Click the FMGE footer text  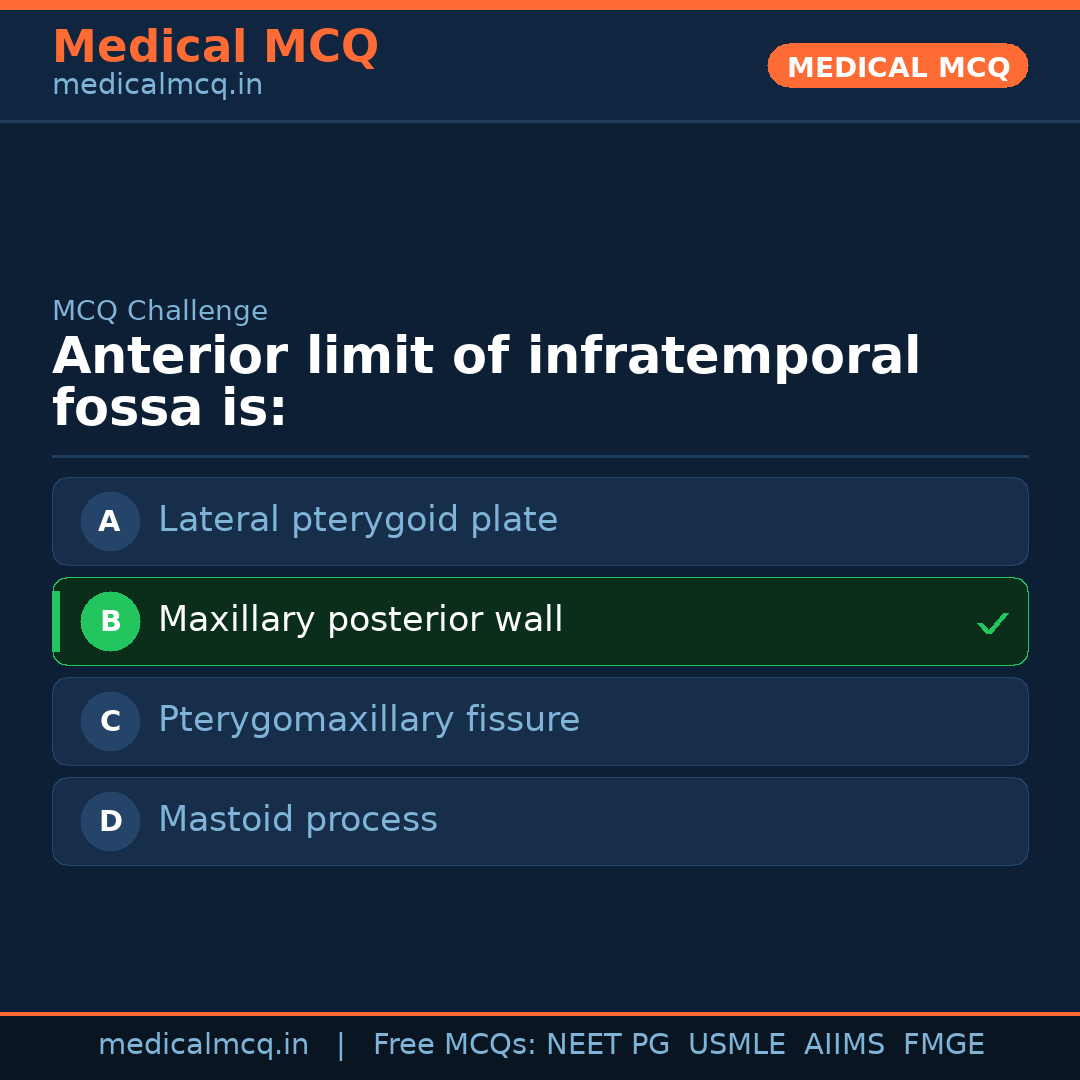pyautogui.click(x=943, y=1045)
